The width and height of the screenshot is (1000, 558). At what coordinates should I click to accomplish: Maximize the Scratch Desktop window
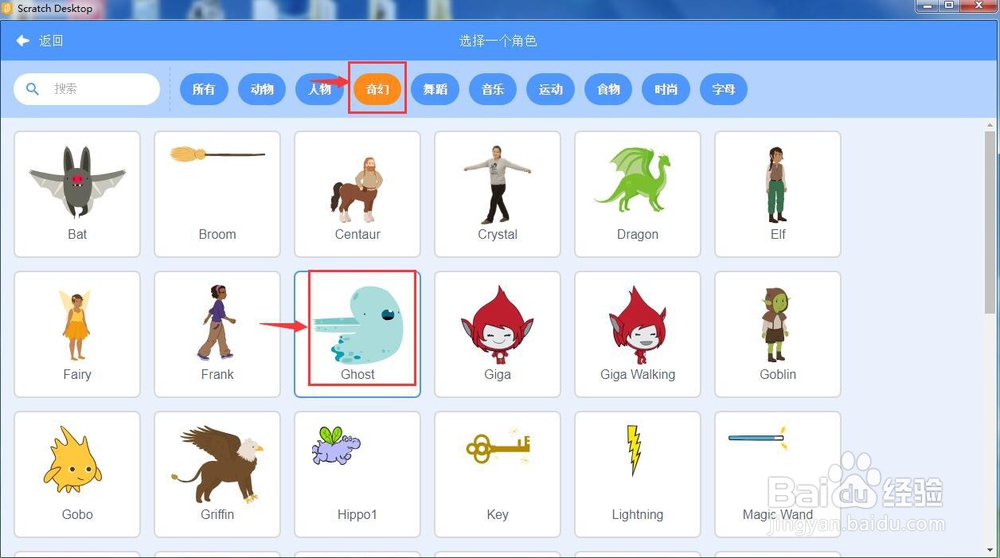click(x=948, y=6)
